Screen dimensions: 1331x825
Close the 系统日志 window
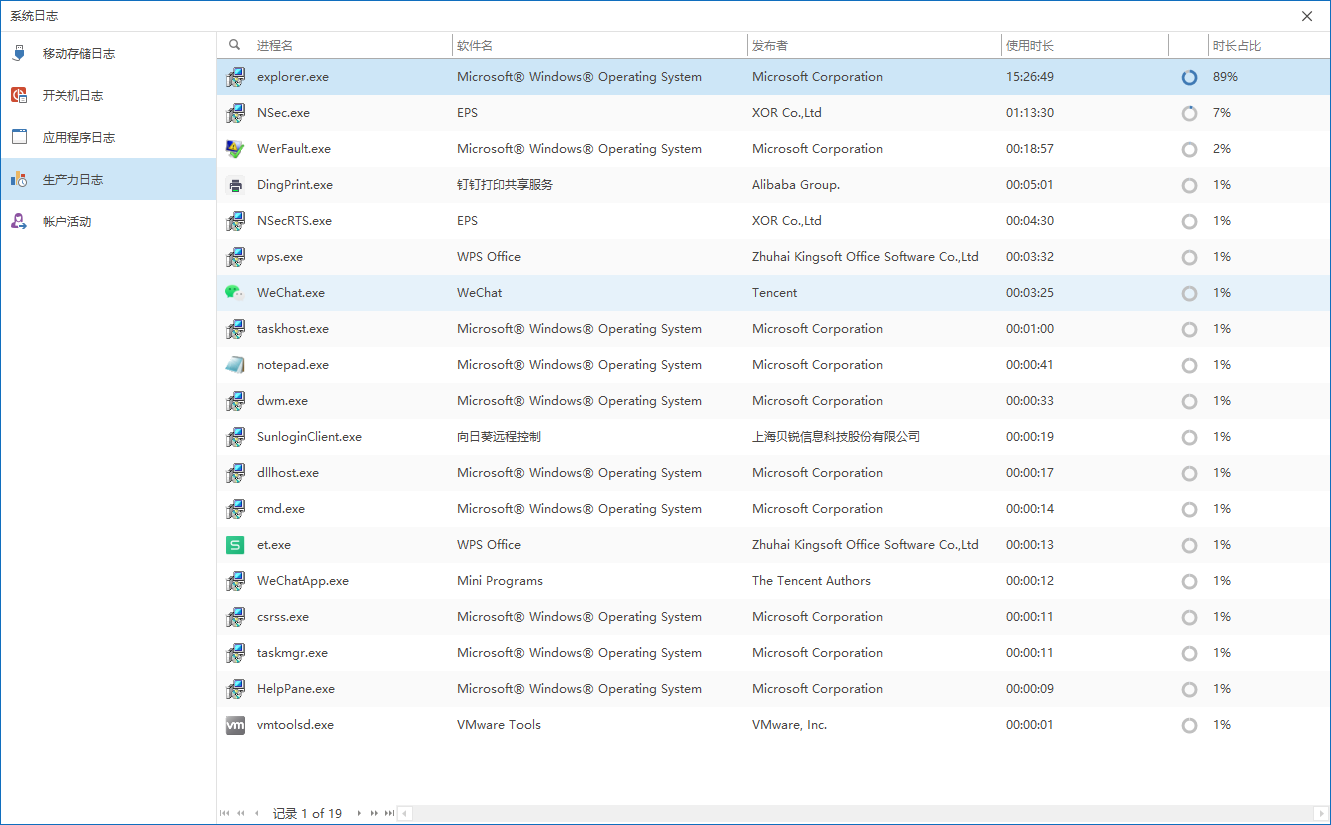(x=1307, y=16)
